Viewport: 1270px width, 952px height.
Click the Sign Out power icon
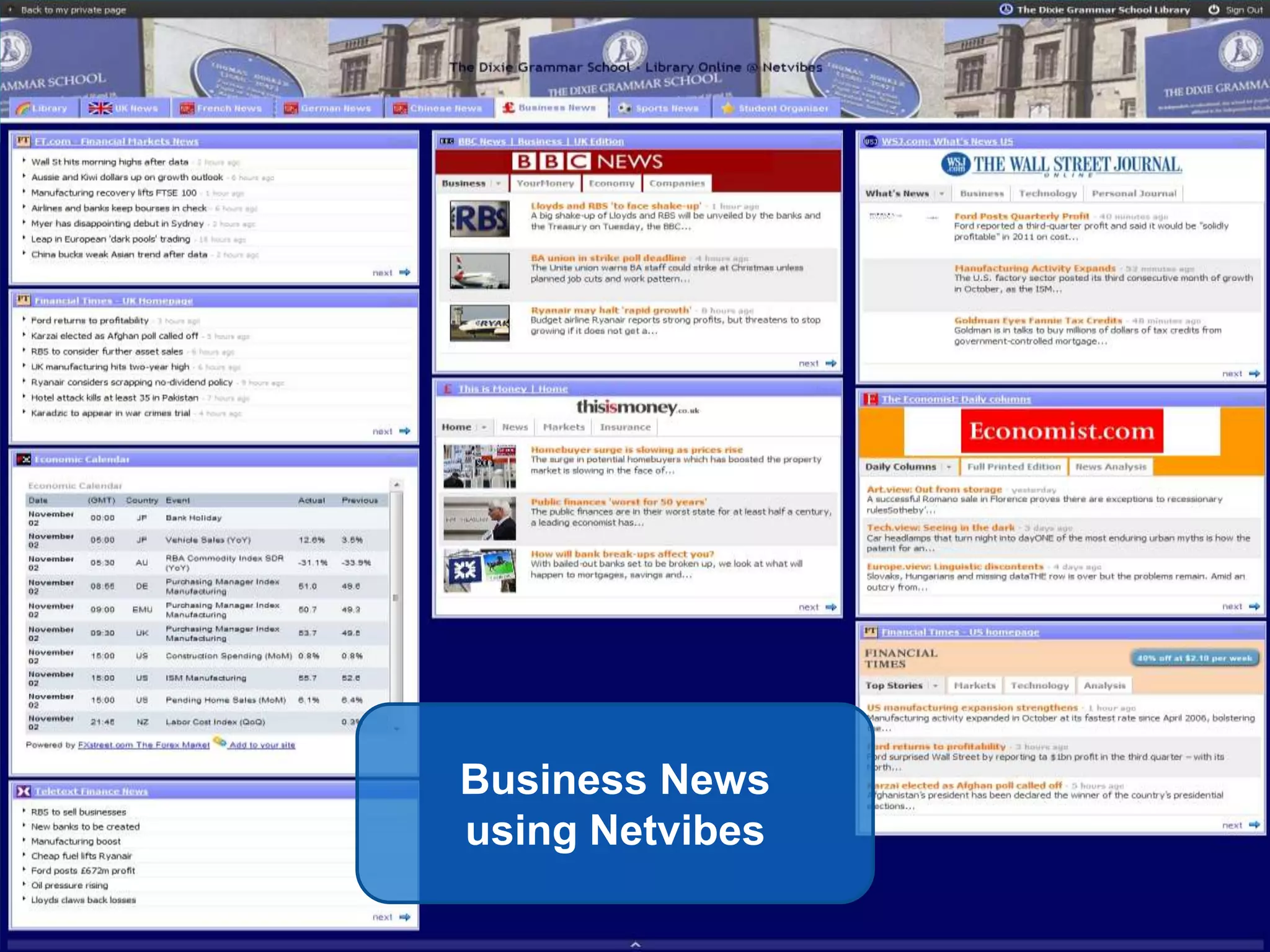pos(1214,9)
